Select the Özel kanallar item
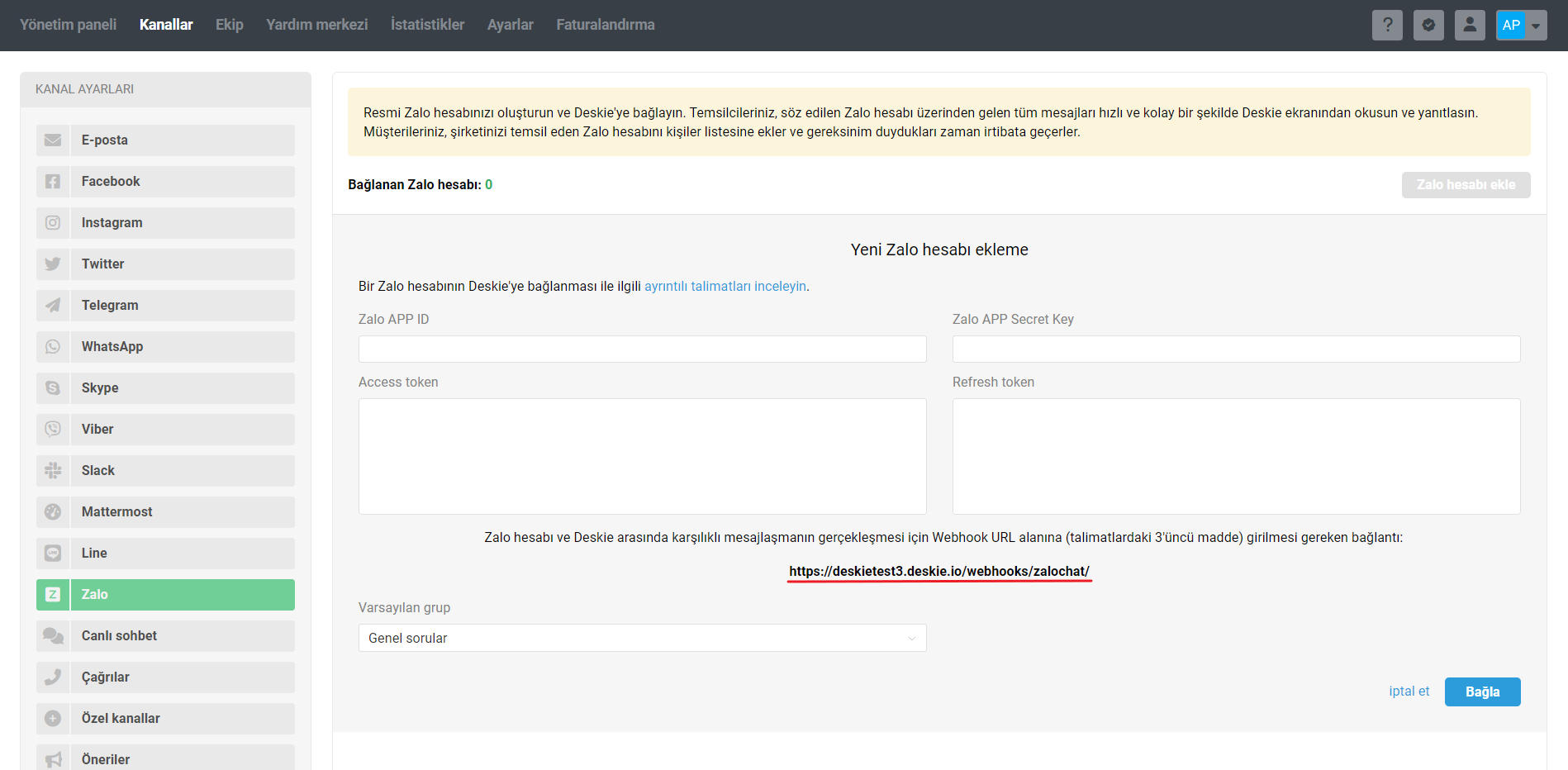The image size is (1568, 770). click(x=165, y=719)
